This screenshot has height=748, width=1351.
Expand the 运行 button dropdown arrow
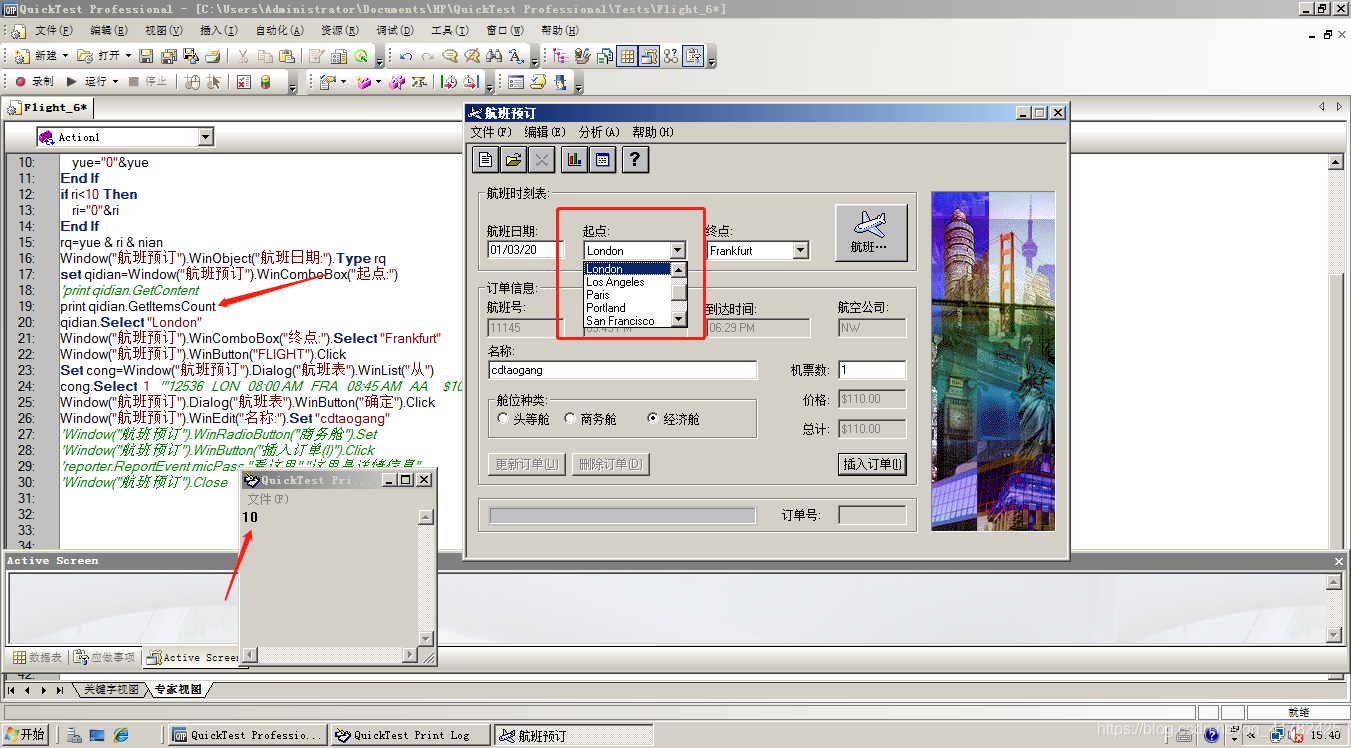coord(115,82)
